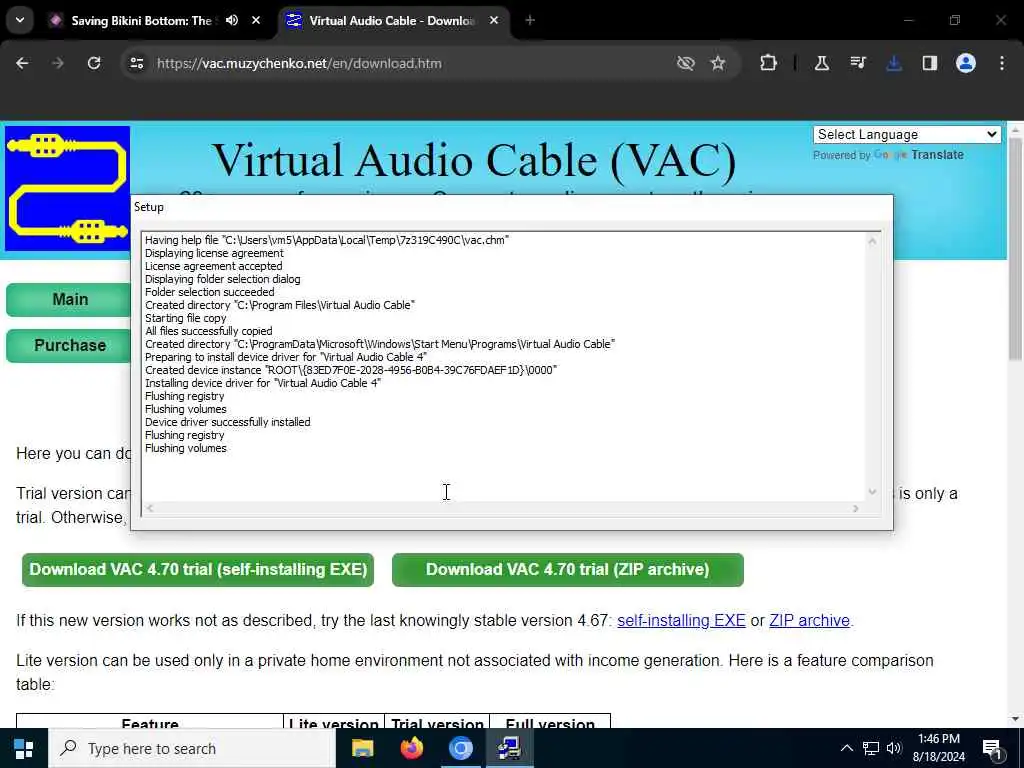Close the Virtual Audio Cable tab
The width and height of the screenshot is (1024, 768).
tap(494, 20)
